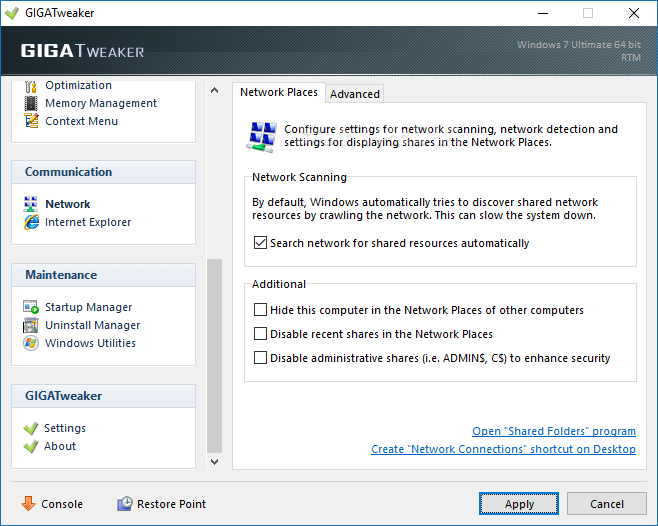Click the Optimization icon in sidebar
The width and height of the screenshot is (658, 526).
(30, 86)
